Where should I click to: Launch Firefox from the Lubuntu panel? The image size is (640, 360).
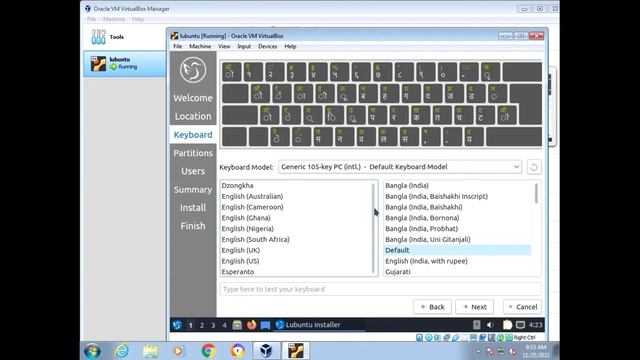coord(251,325)
